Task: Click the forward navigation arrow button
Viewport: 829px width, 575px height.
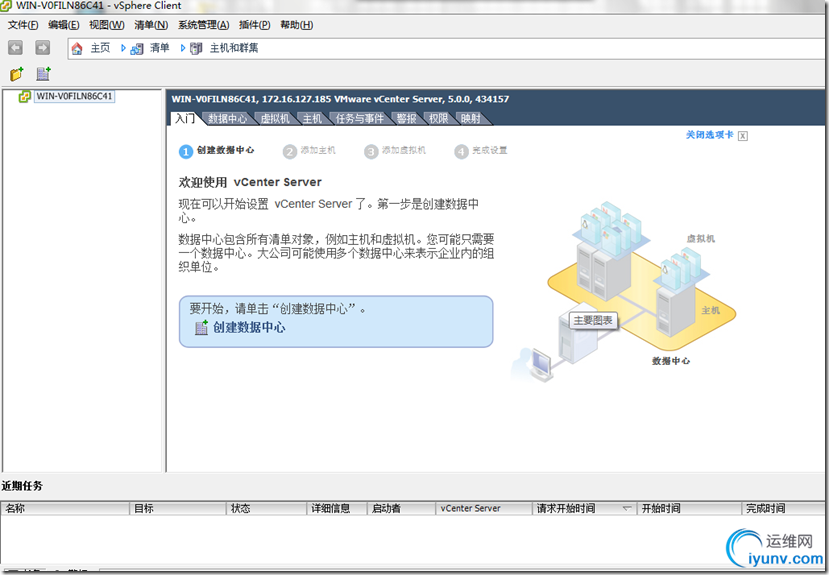Action: point(42,48)
